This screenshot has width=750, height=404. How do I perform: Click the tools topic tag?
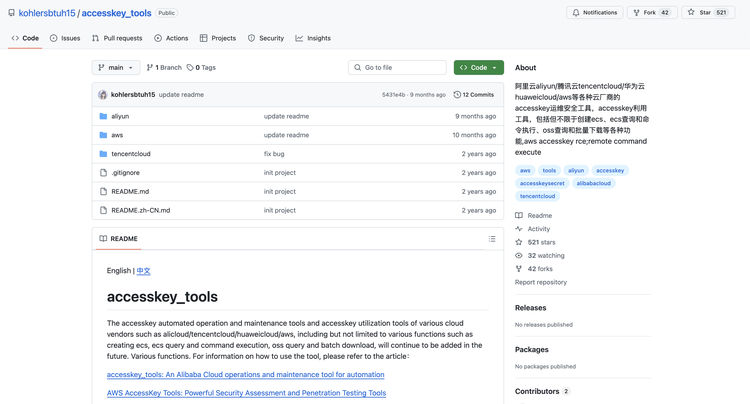(549, 170)
